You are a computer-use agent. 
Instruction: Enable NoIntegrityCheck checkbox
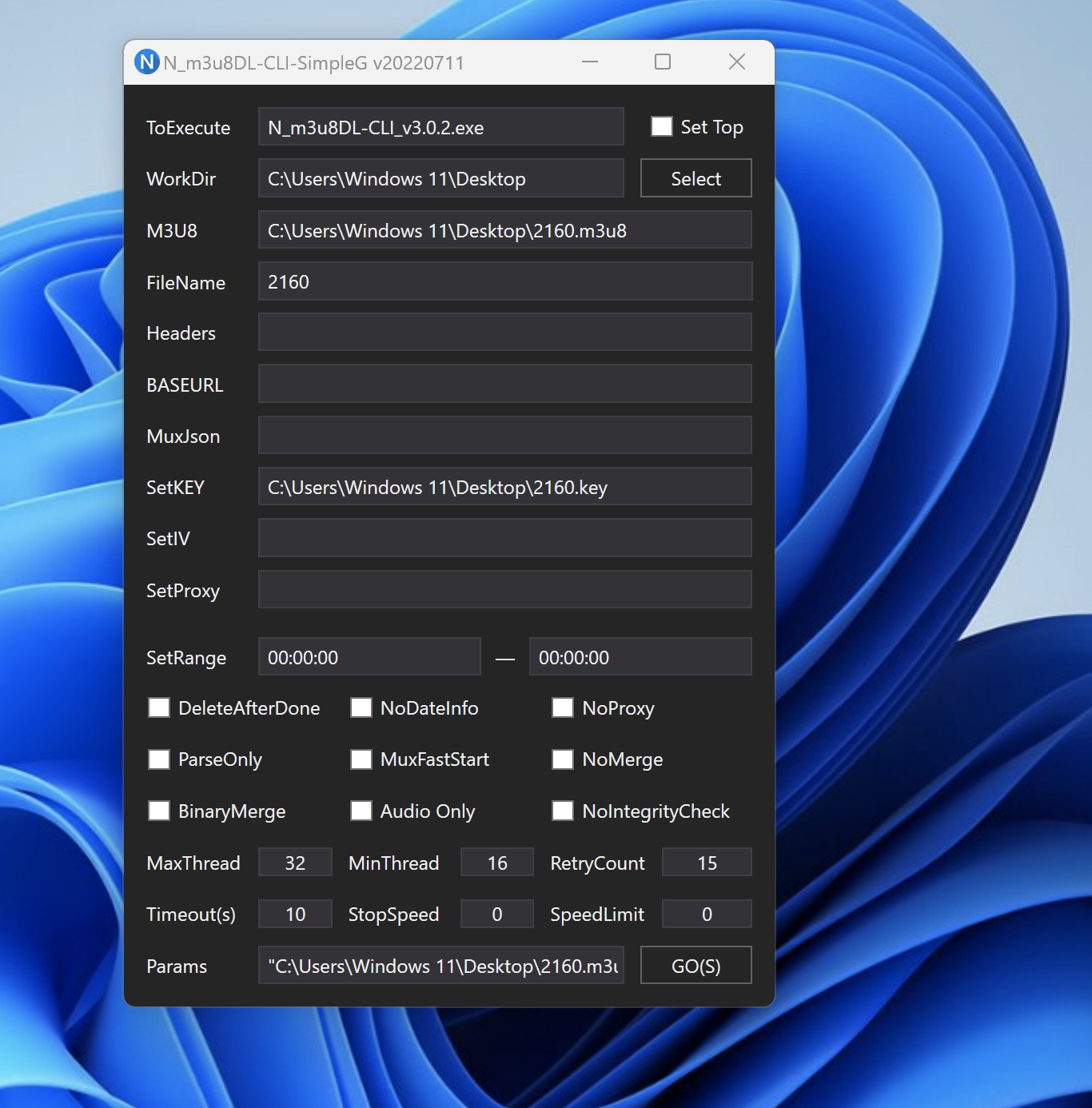(563, 811)
